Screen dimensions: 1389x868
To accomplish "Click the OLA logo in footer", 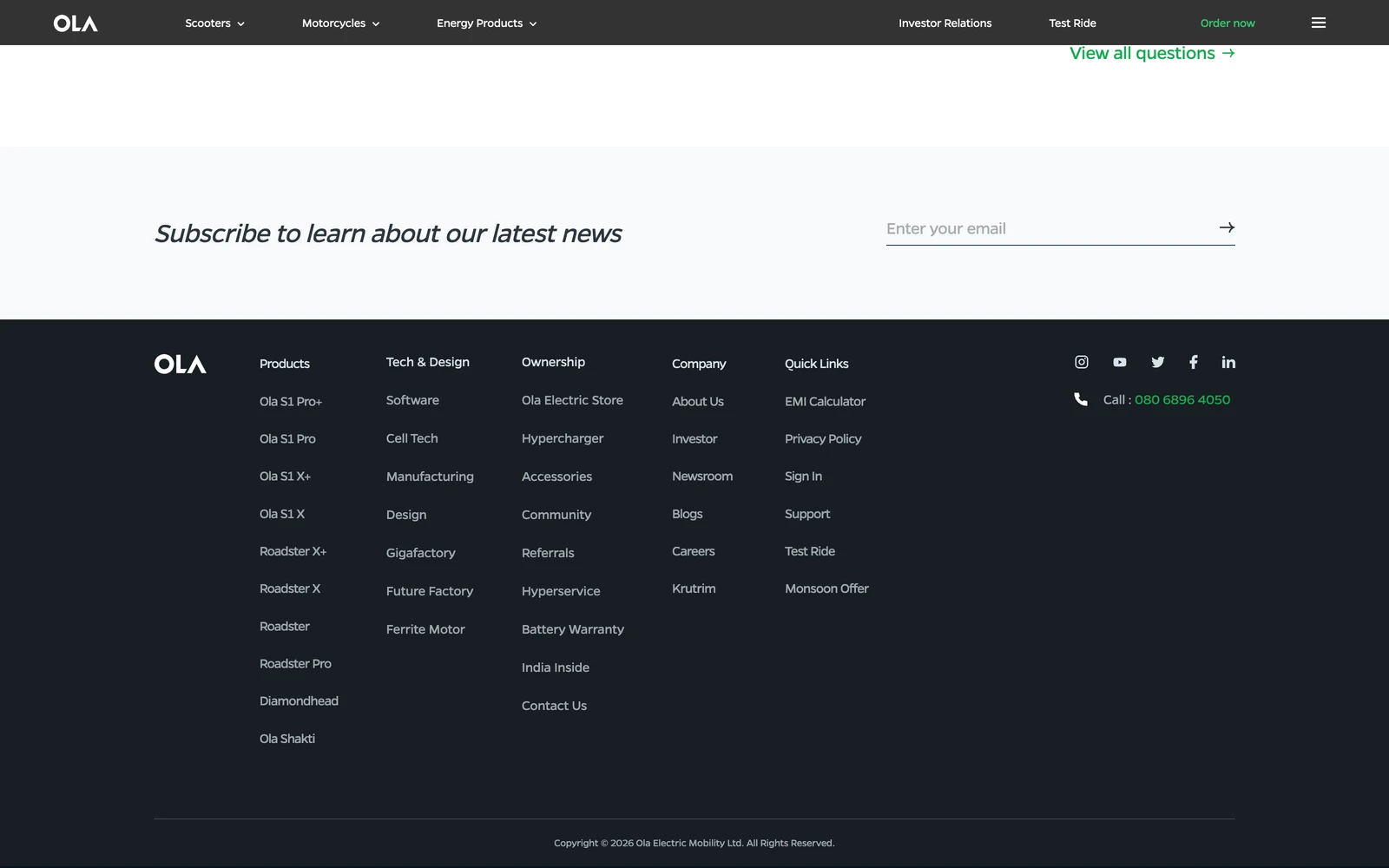I will point(181,364).
